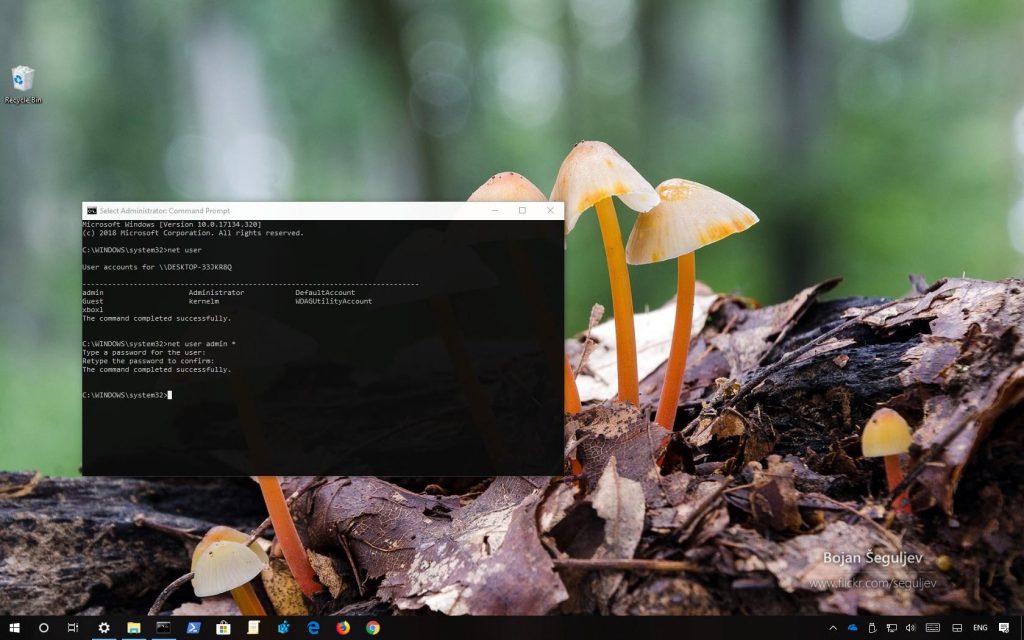Click the Start button
This screenshot has width=1024, height=640.
tap(14, 627)
